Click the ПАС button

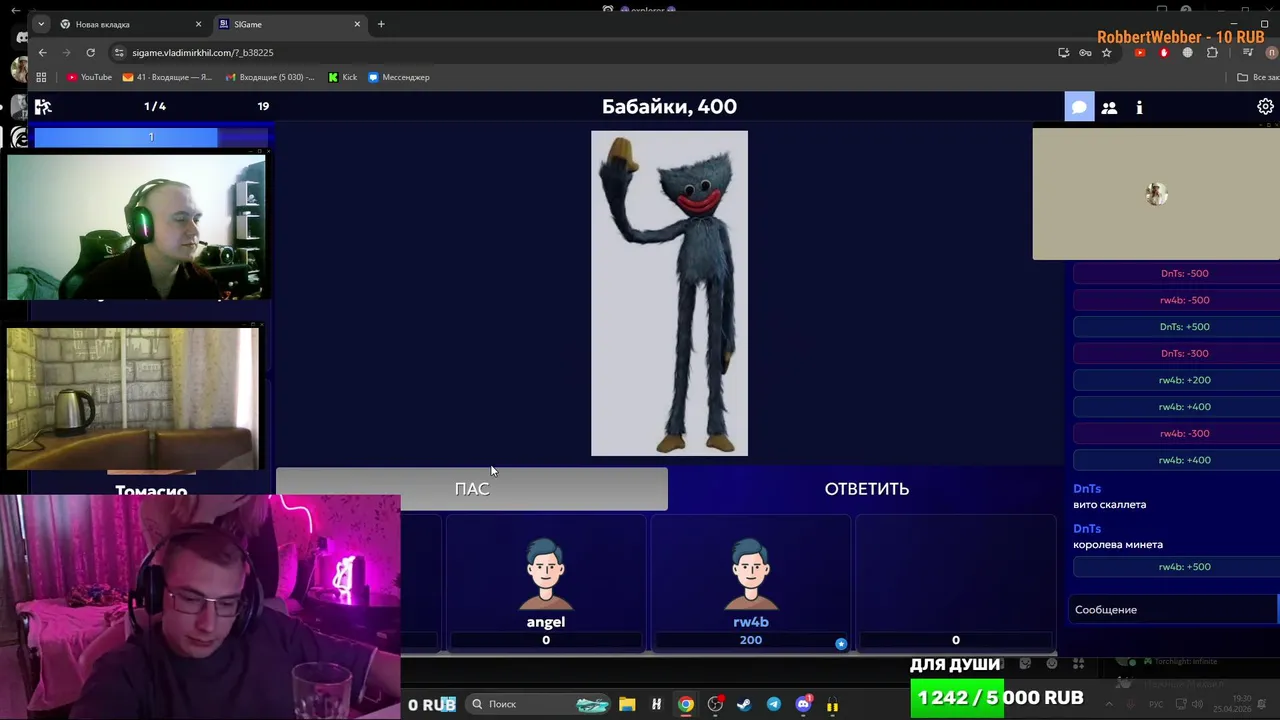tap(472, 489)
